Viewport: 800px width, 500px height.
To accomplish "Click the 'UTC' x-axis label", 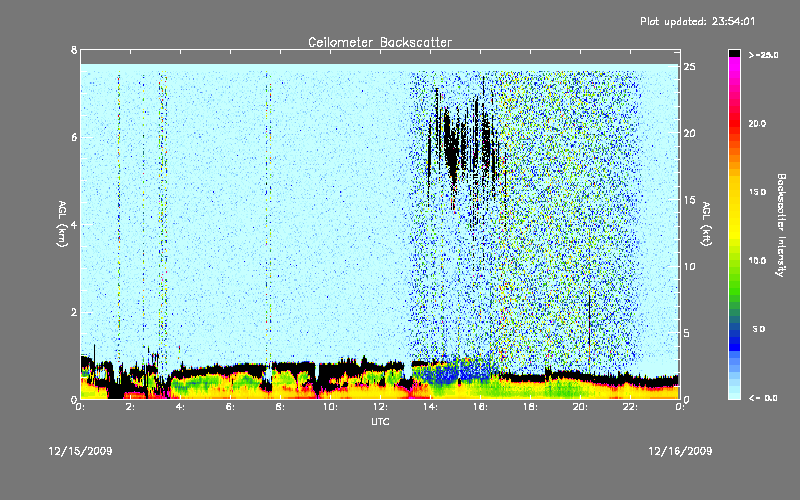I will (x=380, y=421).
